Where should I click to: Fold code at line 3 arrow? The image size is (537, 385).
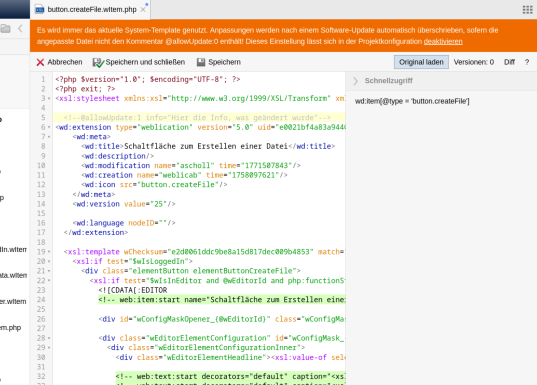(x=49, y=99)
